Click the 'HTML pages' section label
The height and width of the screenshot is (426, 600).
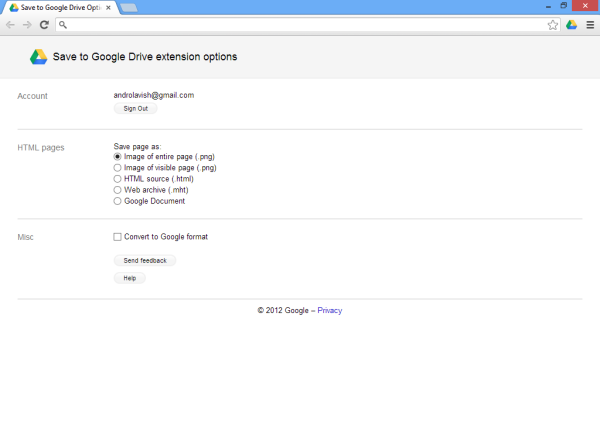point(41,148)
